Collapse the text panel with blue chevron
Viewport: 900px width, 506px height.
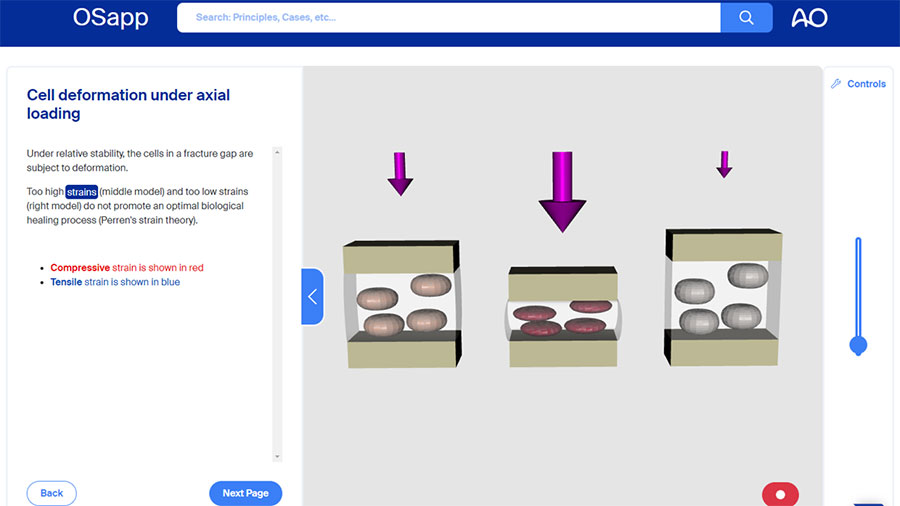(312, 297)
